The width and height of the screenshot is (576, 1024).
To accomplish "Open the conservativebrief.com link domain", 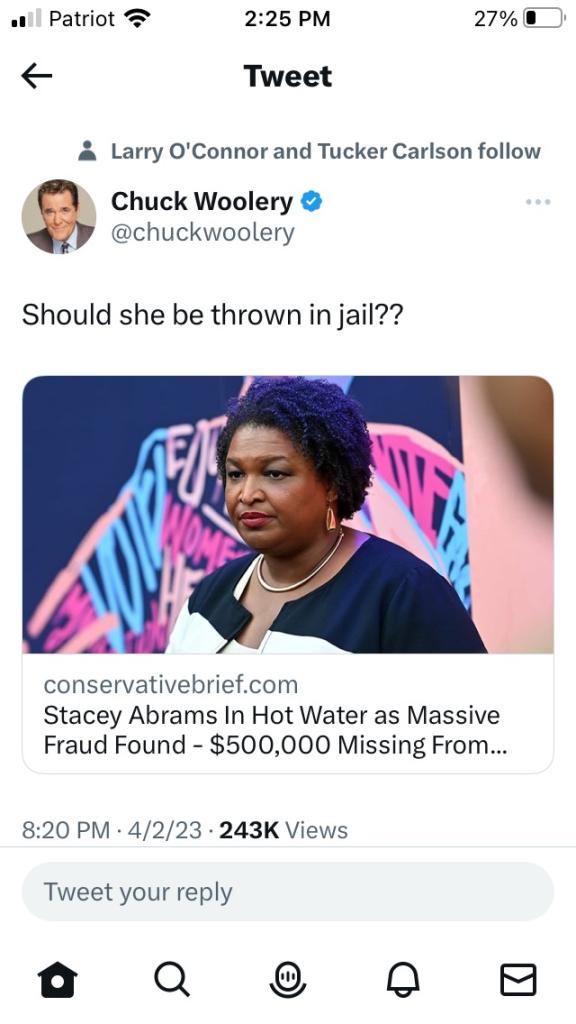I will click(x=170, y=684).
